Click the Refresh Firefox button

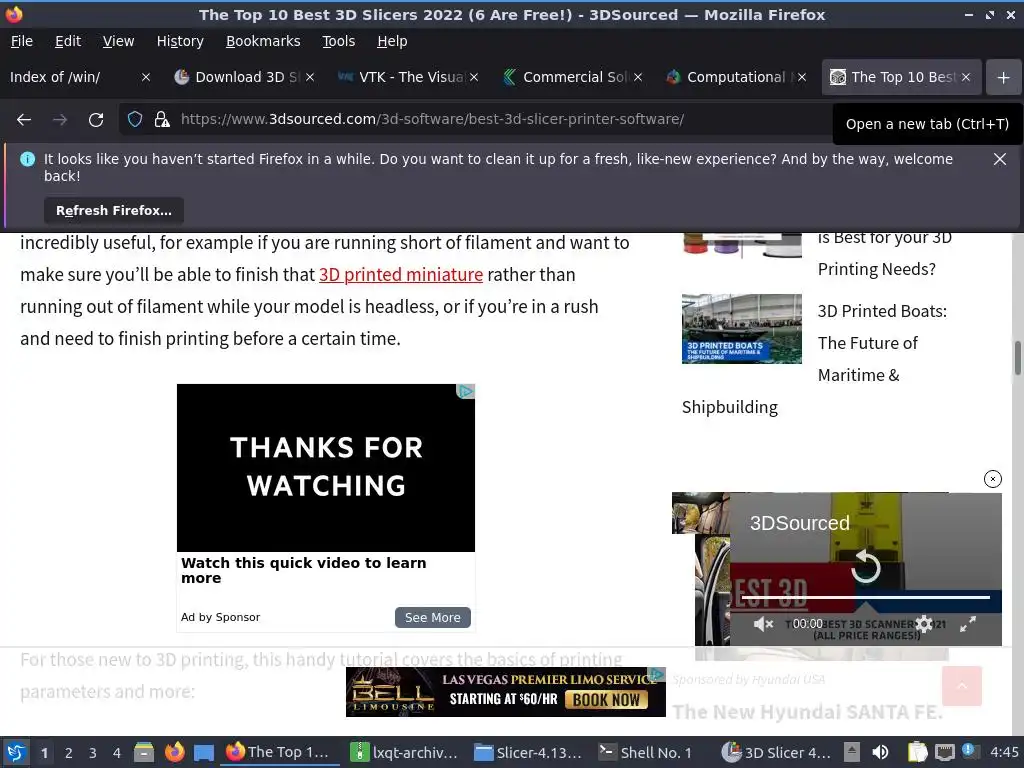(x=114, y=210)
